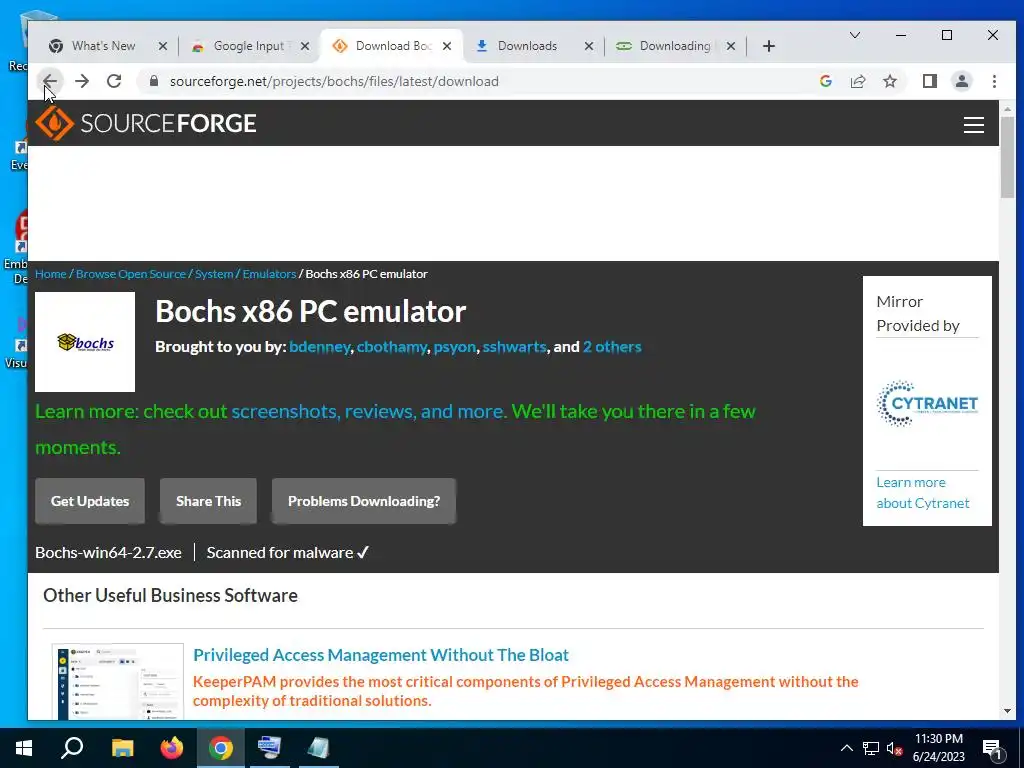Click the KeeperPAM ad screenshot thumbnail
This screenshot has width=1024, height=768.
point(118,681)
